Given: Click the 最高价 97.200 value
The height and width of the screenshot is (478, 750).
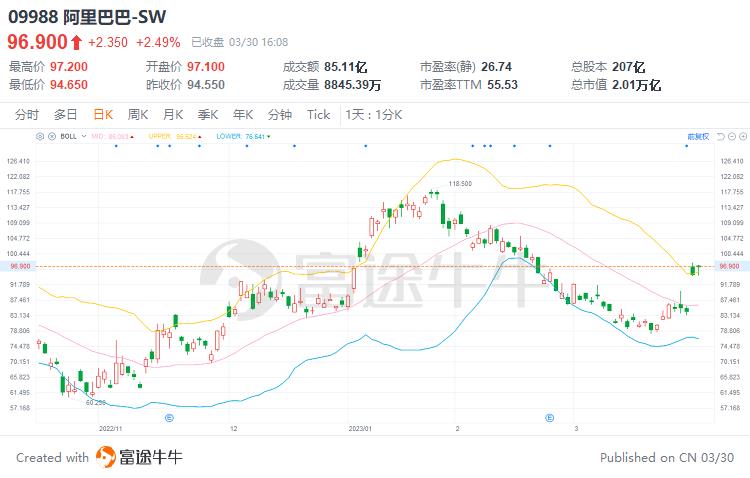Looking at the screenshot, I should [x=69, y=67].
